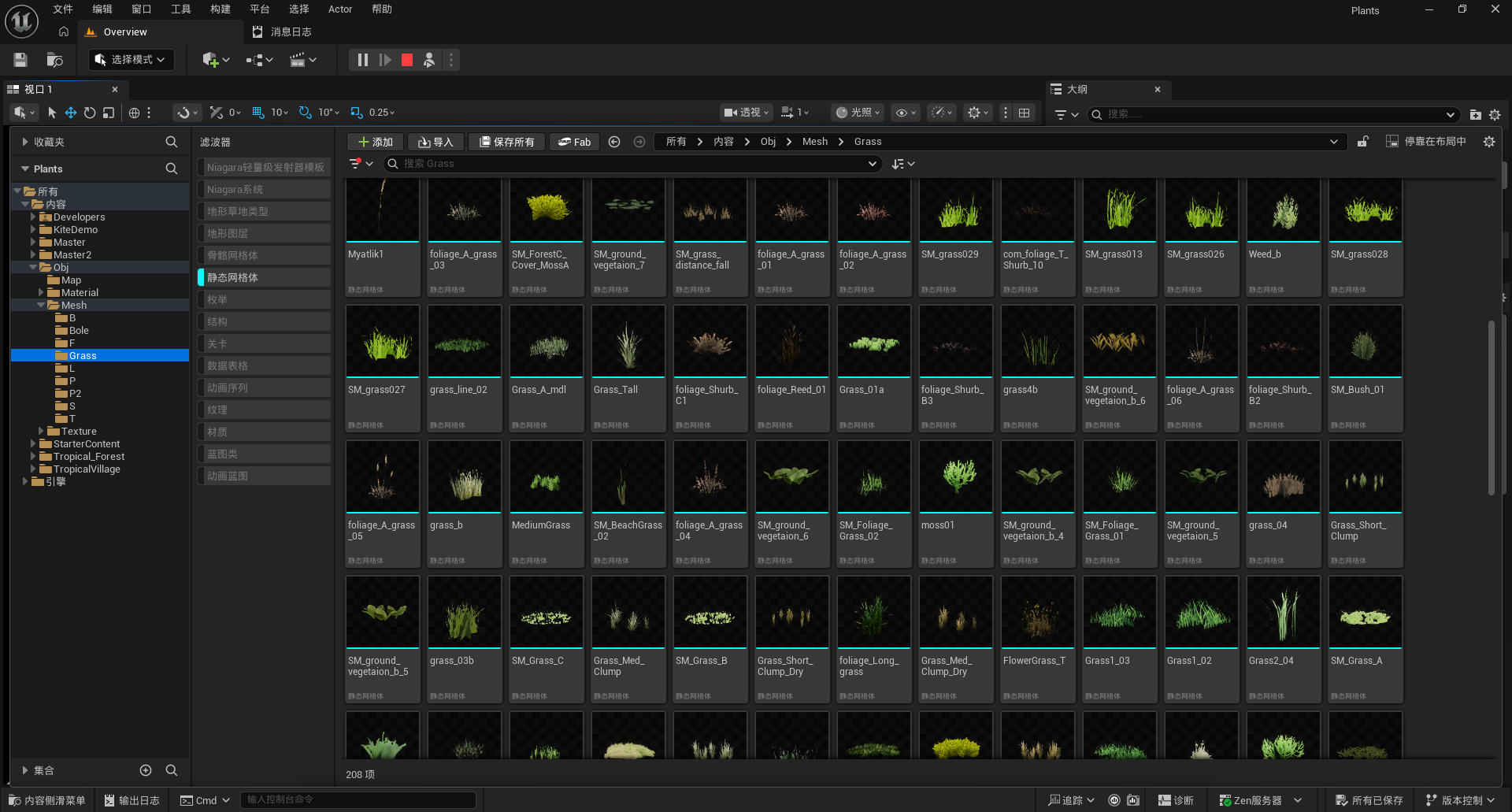This screenshot has height=812, width=1512.
Task: Expand the Texture folder in tree
Action: pyautogui.click(x=41, y=432)
